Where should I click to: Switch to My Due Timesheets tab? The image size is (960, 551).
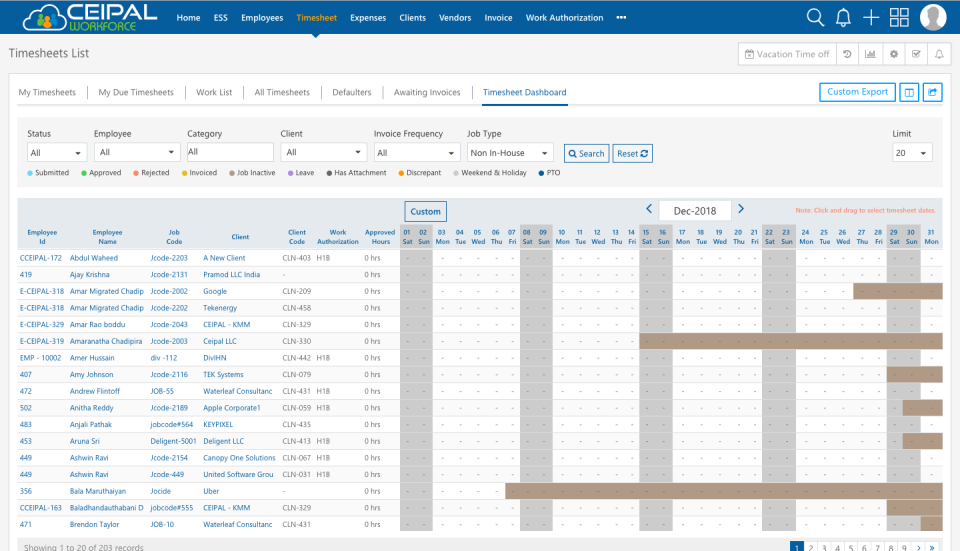pos(136,92)
